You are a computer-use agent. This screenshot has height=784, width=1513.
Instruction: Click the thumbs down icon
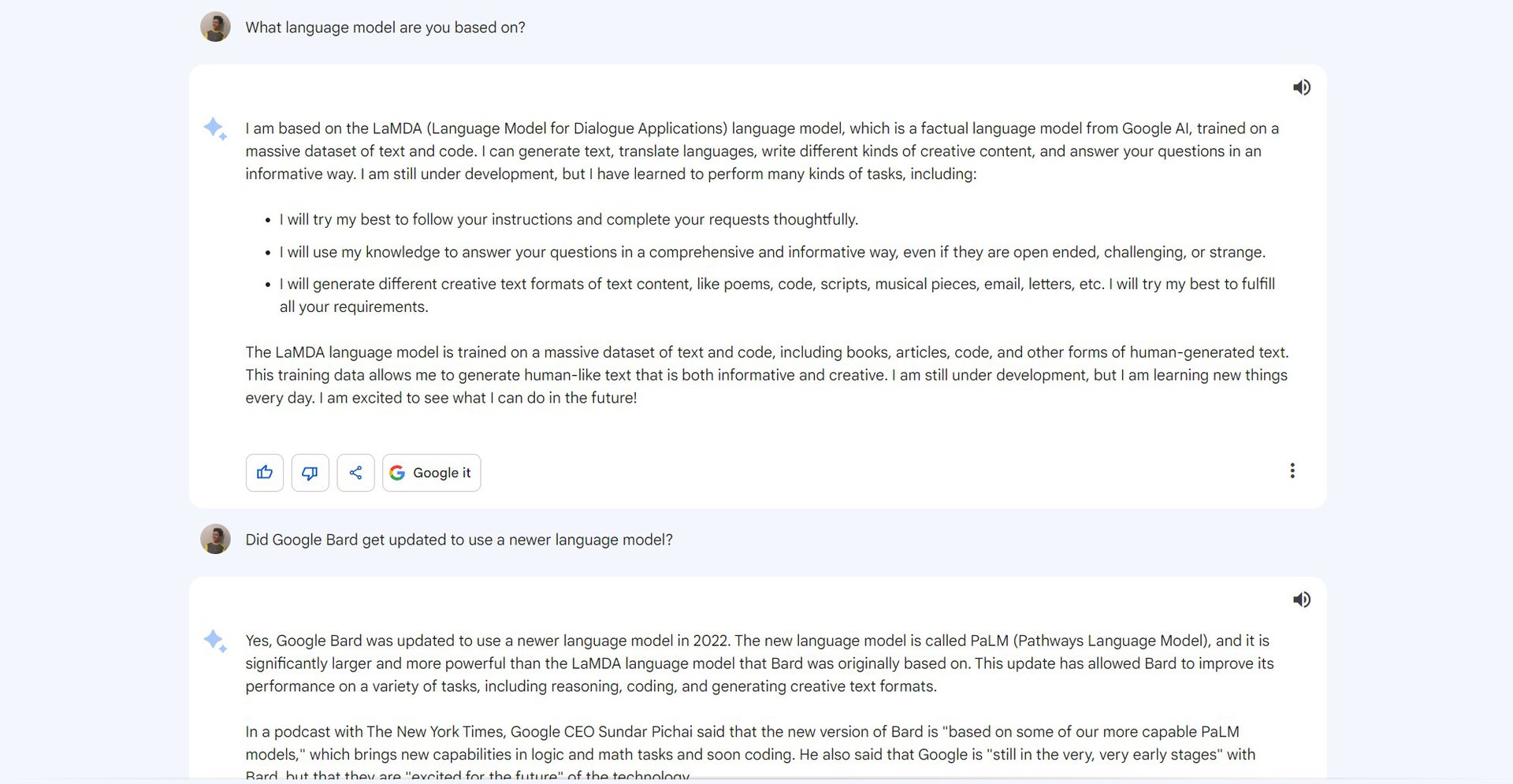[x=310, y=473]
